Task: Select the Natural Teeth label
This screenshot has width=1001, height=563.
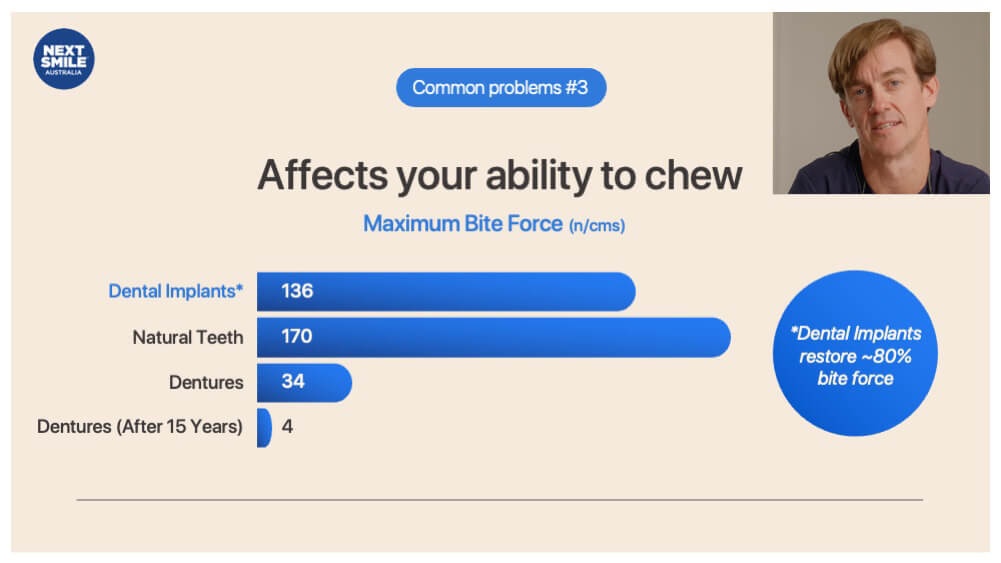Action: pyautogui.click(x=188, y=337)
